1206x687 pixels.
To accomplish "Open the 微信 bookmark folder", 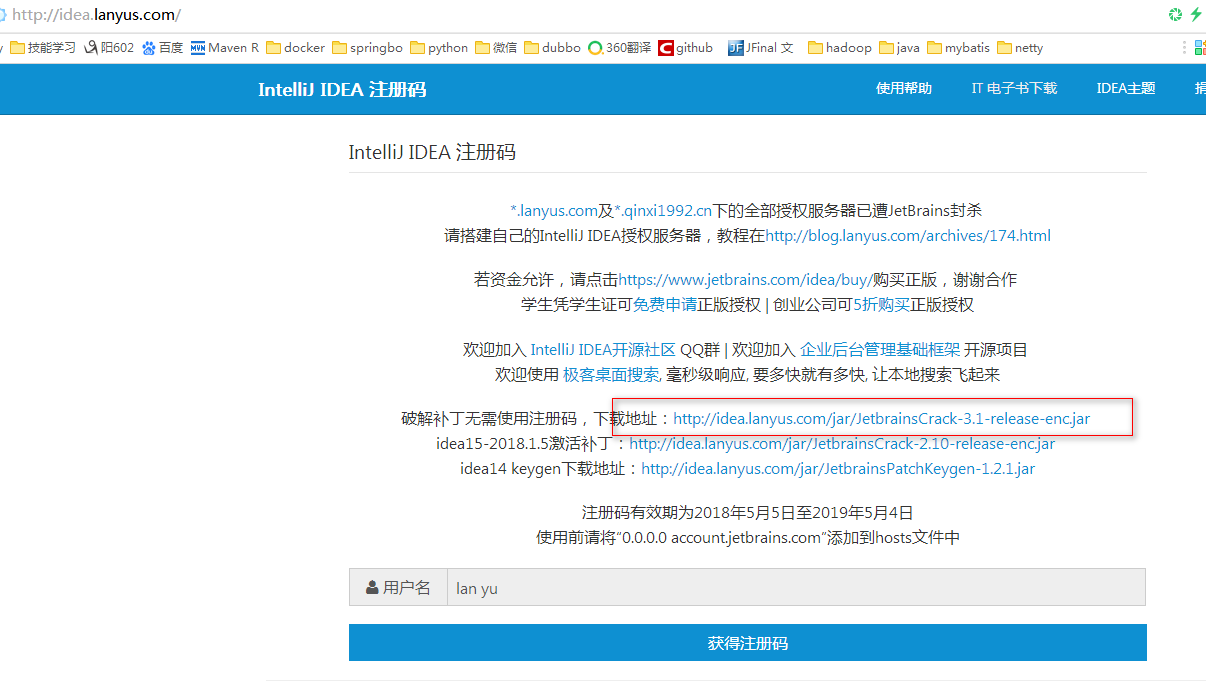I will pos(496,47).
